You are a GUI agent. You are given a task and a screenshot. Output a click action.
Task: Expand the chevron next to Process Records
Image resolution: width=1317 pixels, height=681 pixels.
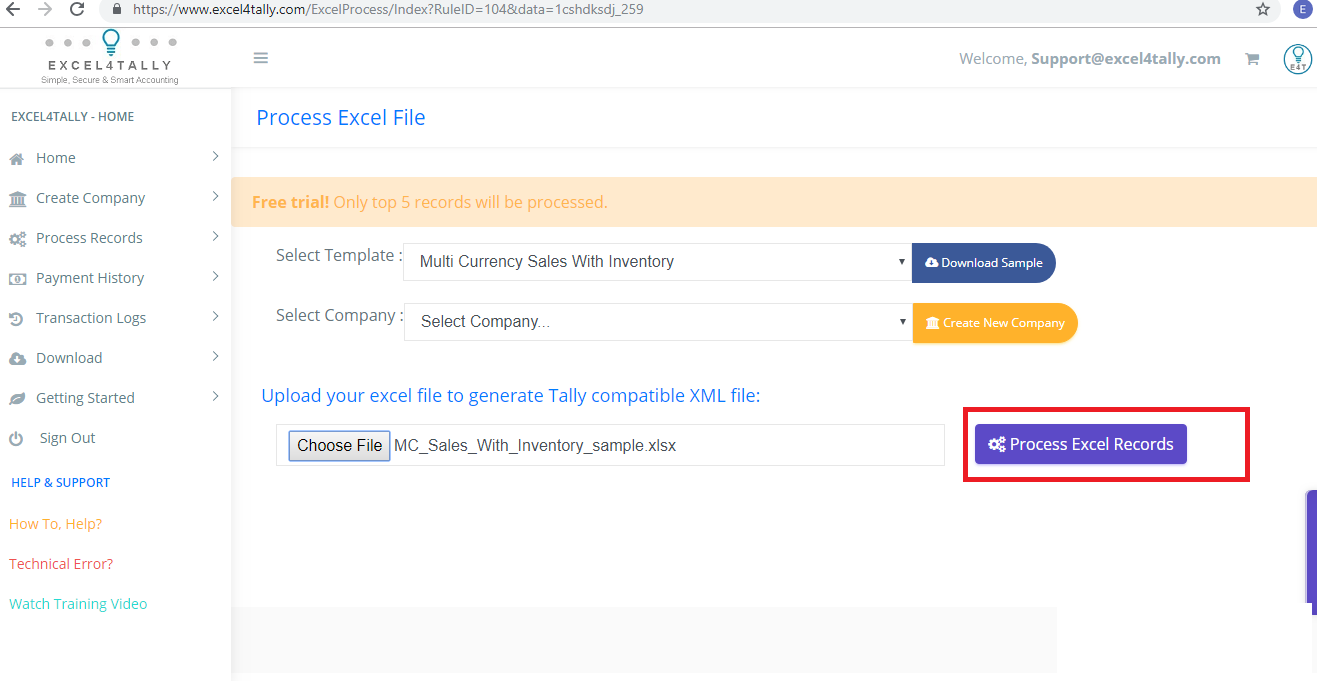pyautogui.click(x=215, y=237)
